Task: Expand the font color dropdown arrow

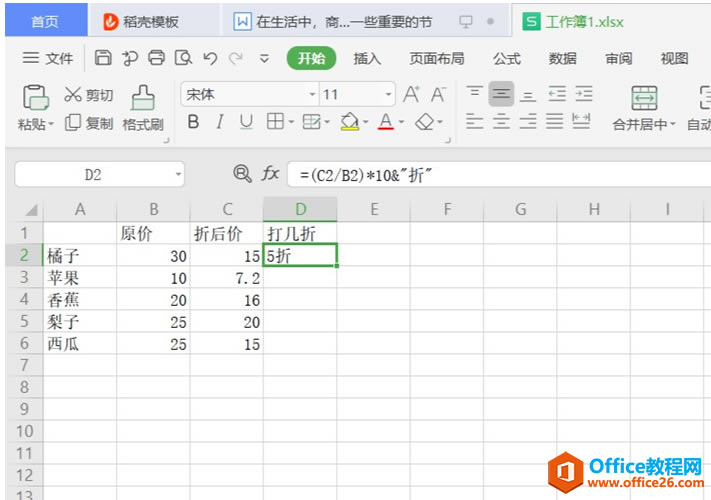Action: tap(401, 122)
